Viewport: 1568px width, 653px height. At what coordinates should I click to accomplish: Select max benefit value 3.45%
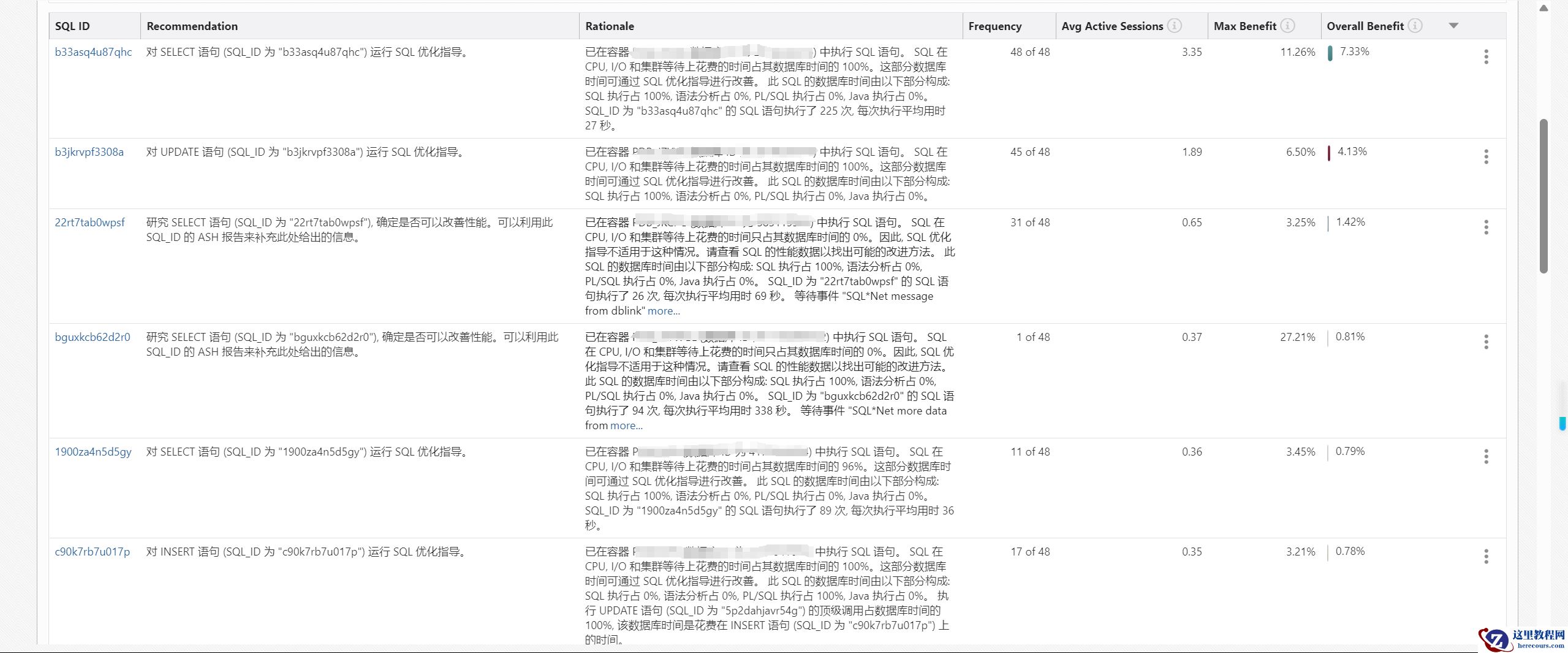point(1301,452)
